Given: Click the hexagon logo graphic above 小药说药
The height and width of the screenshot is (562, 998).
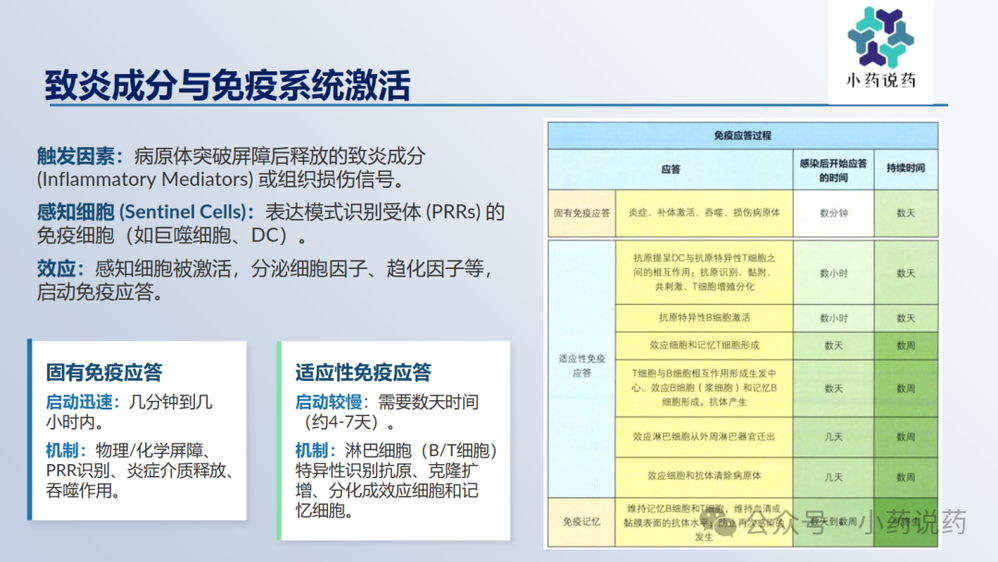Looking at the screenshot, I should (881, 37).
